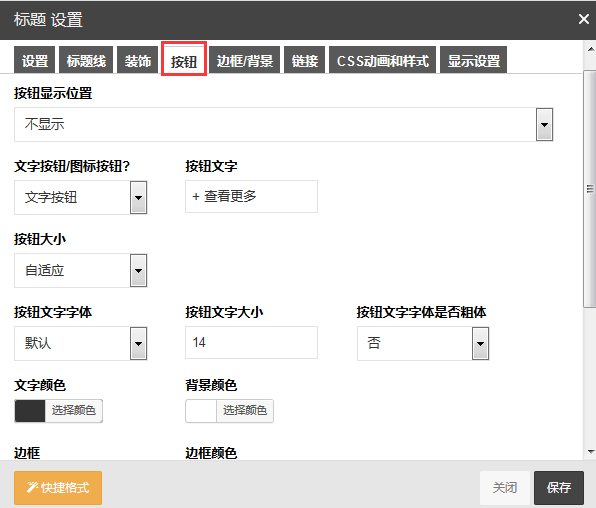Click the 快捷格式 quick format button
Image resolution: width=596 pixels, height=508 pixels.
click(58, 487)
